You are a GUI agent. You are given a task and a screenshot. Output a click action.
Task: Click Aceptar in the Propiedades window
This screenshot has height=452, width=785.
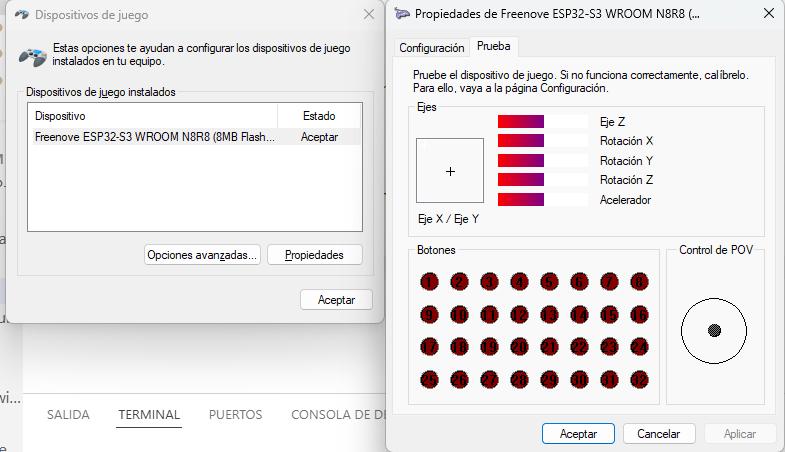pos(578,433)
